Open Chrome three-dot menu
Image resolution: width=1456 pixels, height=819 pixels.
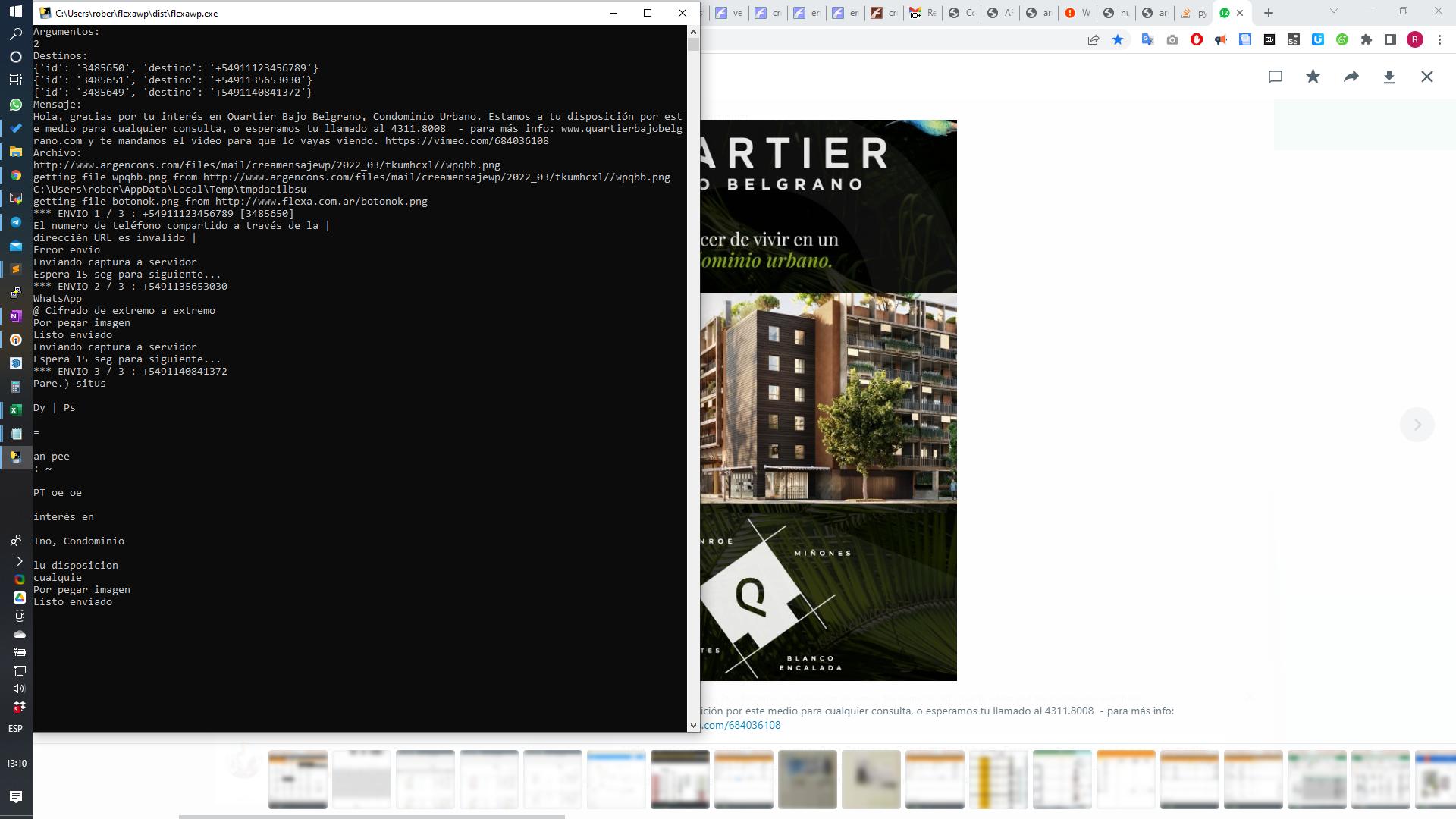pyautogui.click(x=1439, y=40)
